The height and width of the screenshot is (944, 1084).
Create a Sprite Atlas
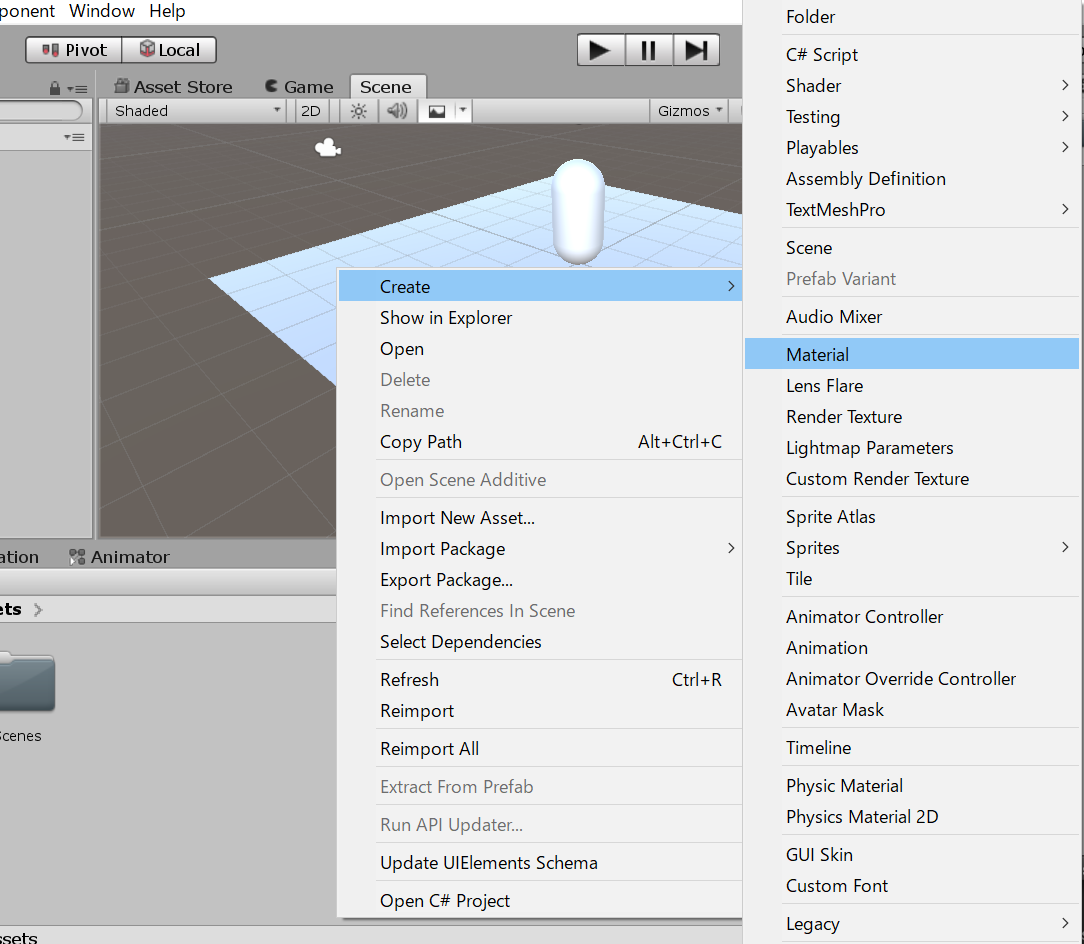pyautogui.click(x=912, y=517)
